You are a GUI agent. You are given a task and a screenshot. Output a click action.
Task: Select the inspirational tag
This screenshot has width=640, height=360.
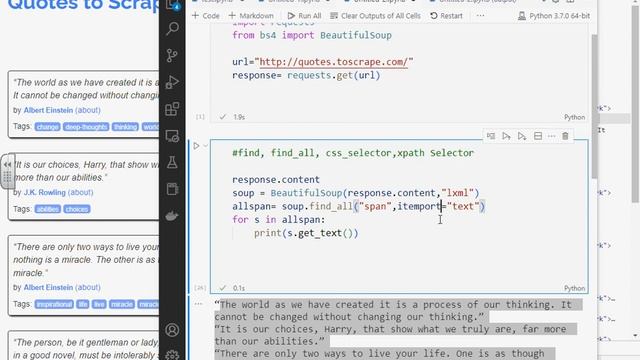click(54, 304)
